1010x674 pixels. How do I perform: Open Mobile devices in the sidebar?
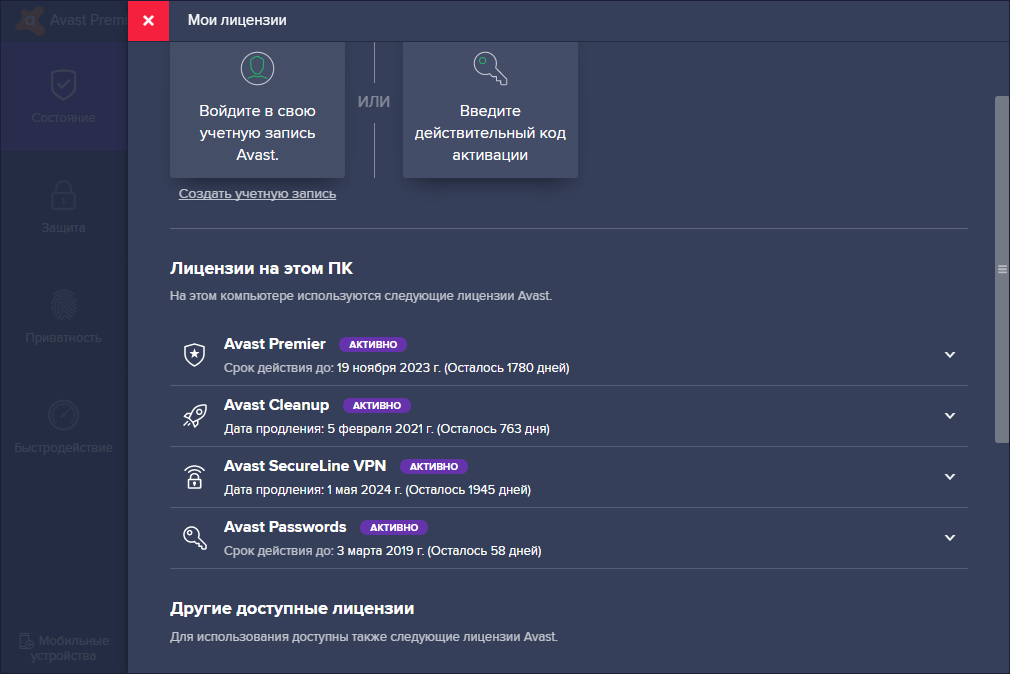[x=64, y=647]
